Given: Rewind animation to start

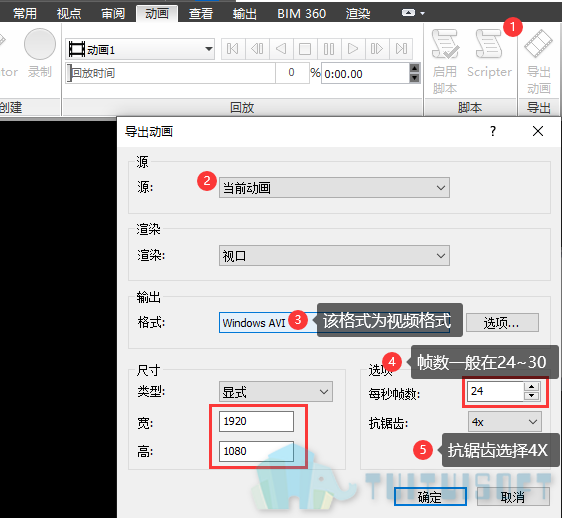Looking at the screenshot, I should [x=233, y=49].
